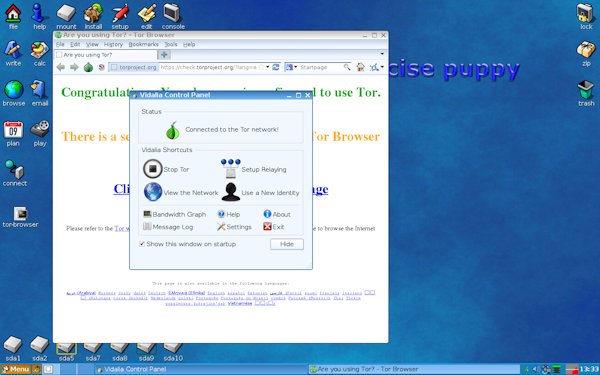Click the green onion Torbutton icon
Image resolution: width=600 pixels, height=375 pixels.
pyautogui.click(x=88, y=67)
